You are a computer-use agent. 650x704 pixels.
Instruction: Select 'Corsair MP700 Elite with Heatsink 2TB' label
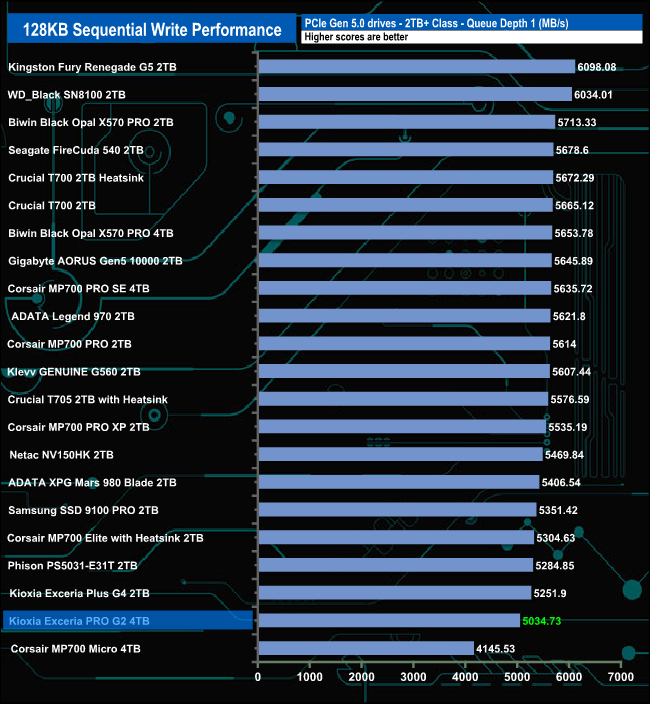tap(105, 538)
